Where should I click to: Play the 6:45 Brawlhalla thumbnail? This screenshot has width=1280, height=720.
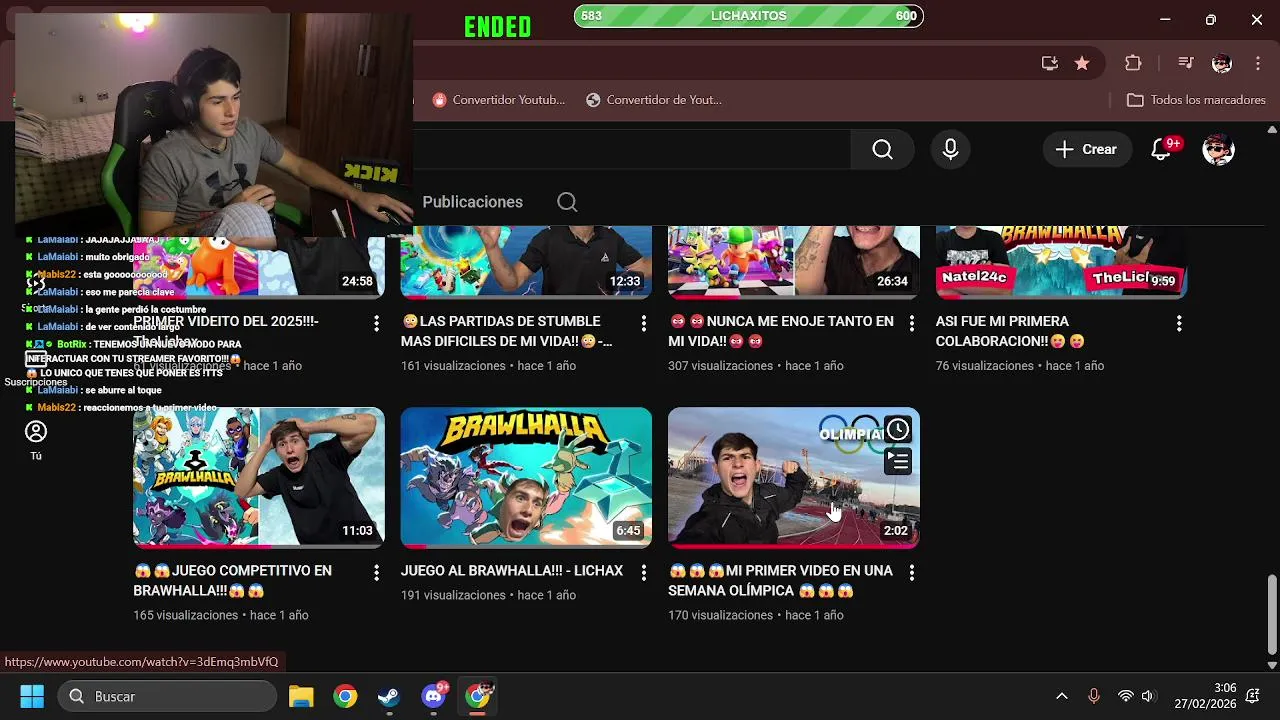pyautogui.click(x=526, y=477)
